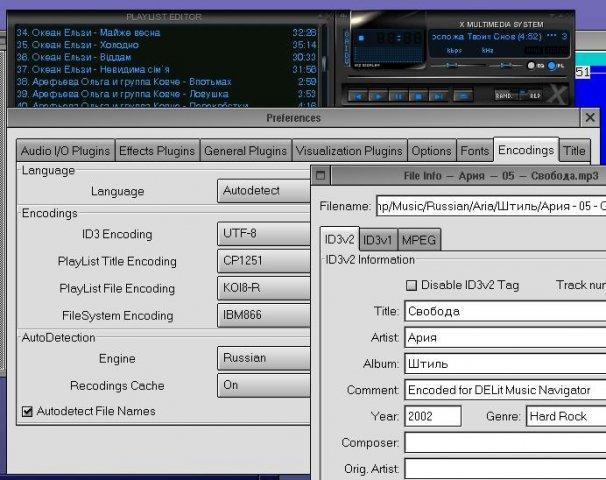
Task: Open the Language Autodetect dropdown
Action: (x=264, y=191)
